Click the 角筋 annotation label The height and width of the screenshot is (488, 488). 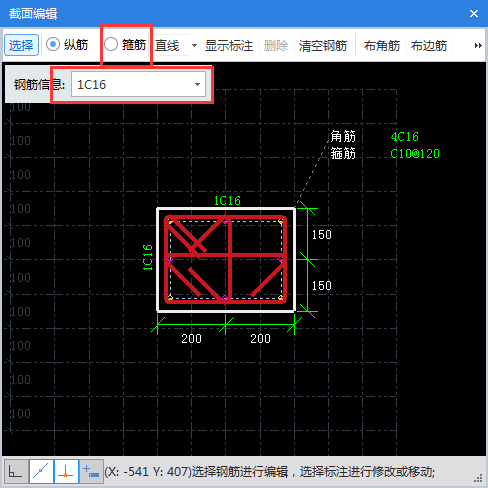pyautogui.click(x=343, y=136)
